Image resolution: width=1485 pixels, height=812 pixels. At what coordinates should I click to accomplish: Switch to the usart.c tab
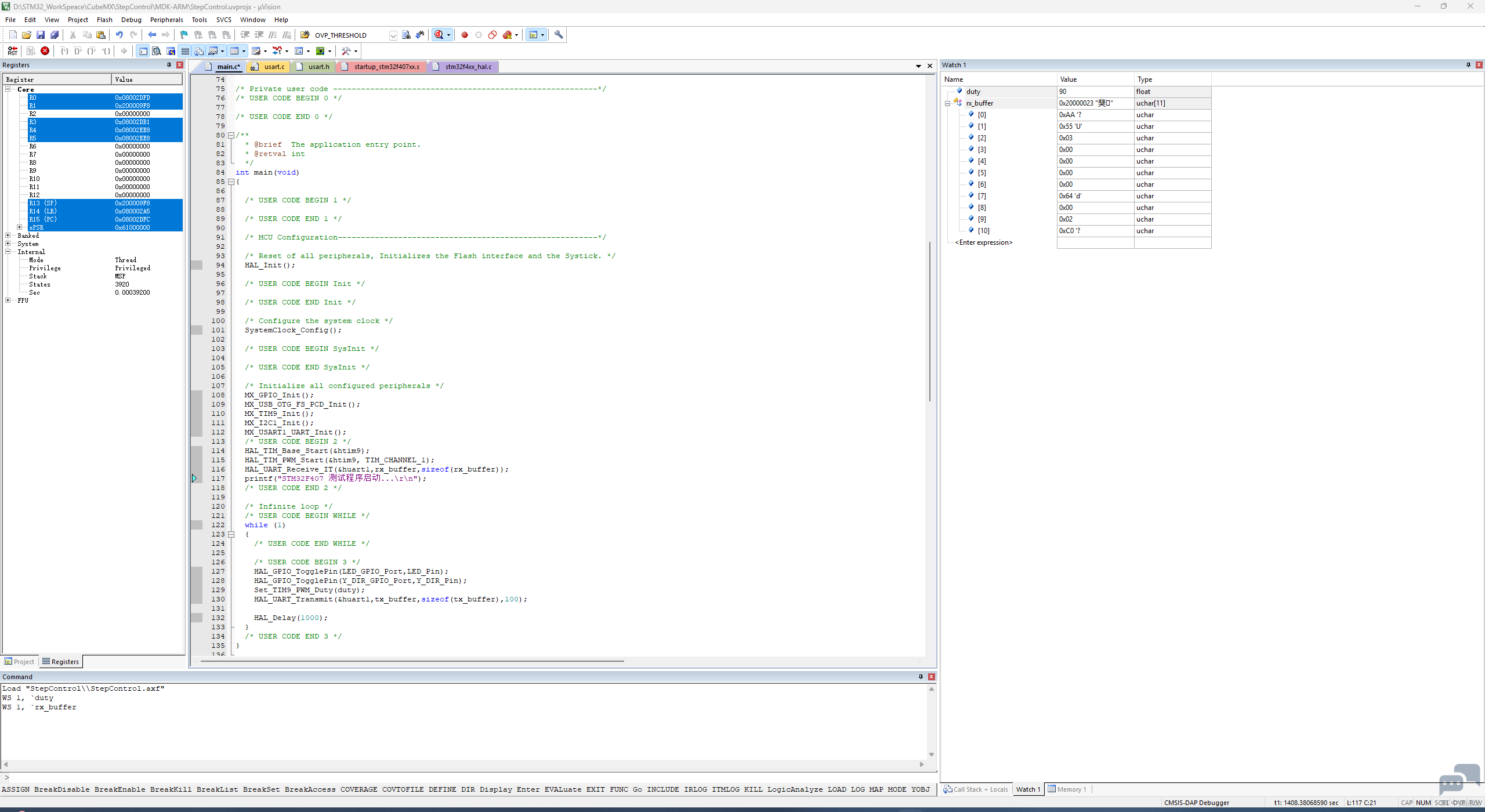pyautogui.click(x=274, y=67)
